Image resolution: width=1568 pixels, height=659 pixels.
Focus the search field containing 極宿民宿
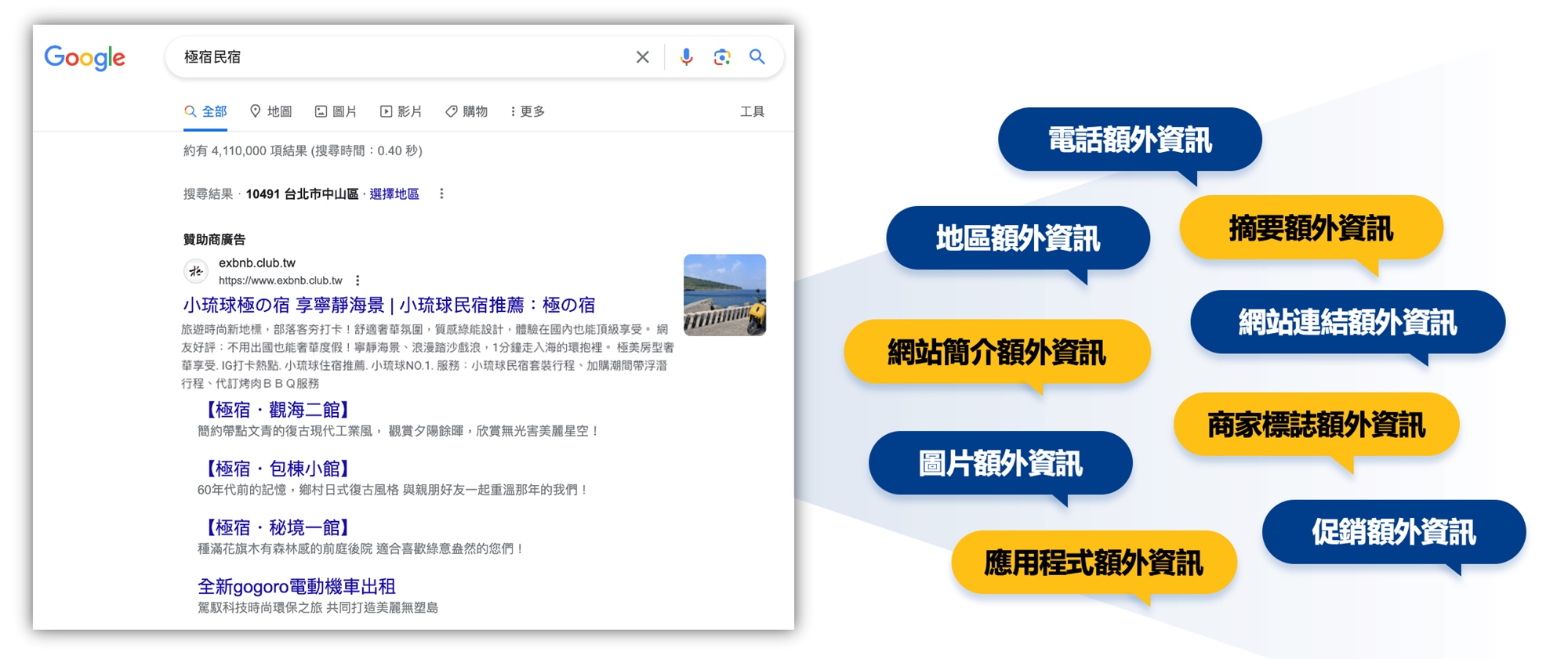392,57
